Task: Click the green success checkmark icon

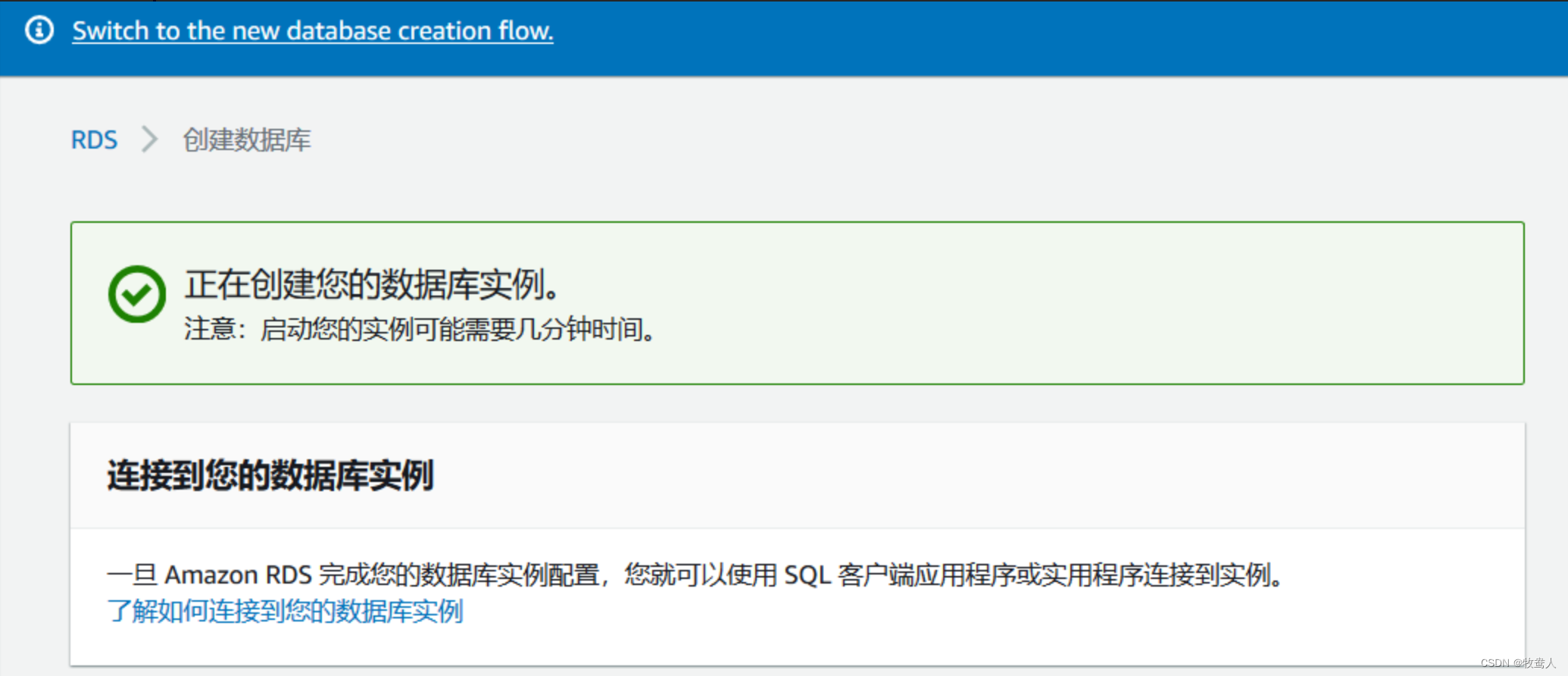Action: tap(137, 294)
